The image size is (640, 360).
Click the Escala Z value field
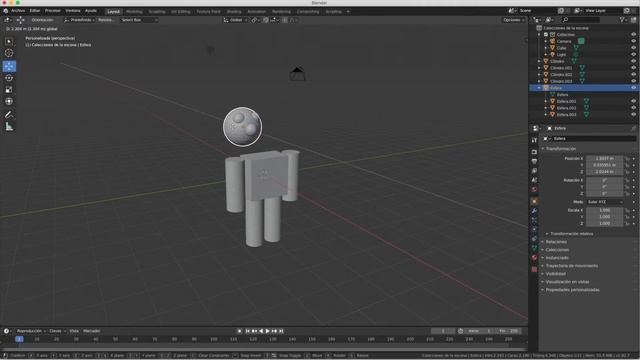[x=604, y=223]
